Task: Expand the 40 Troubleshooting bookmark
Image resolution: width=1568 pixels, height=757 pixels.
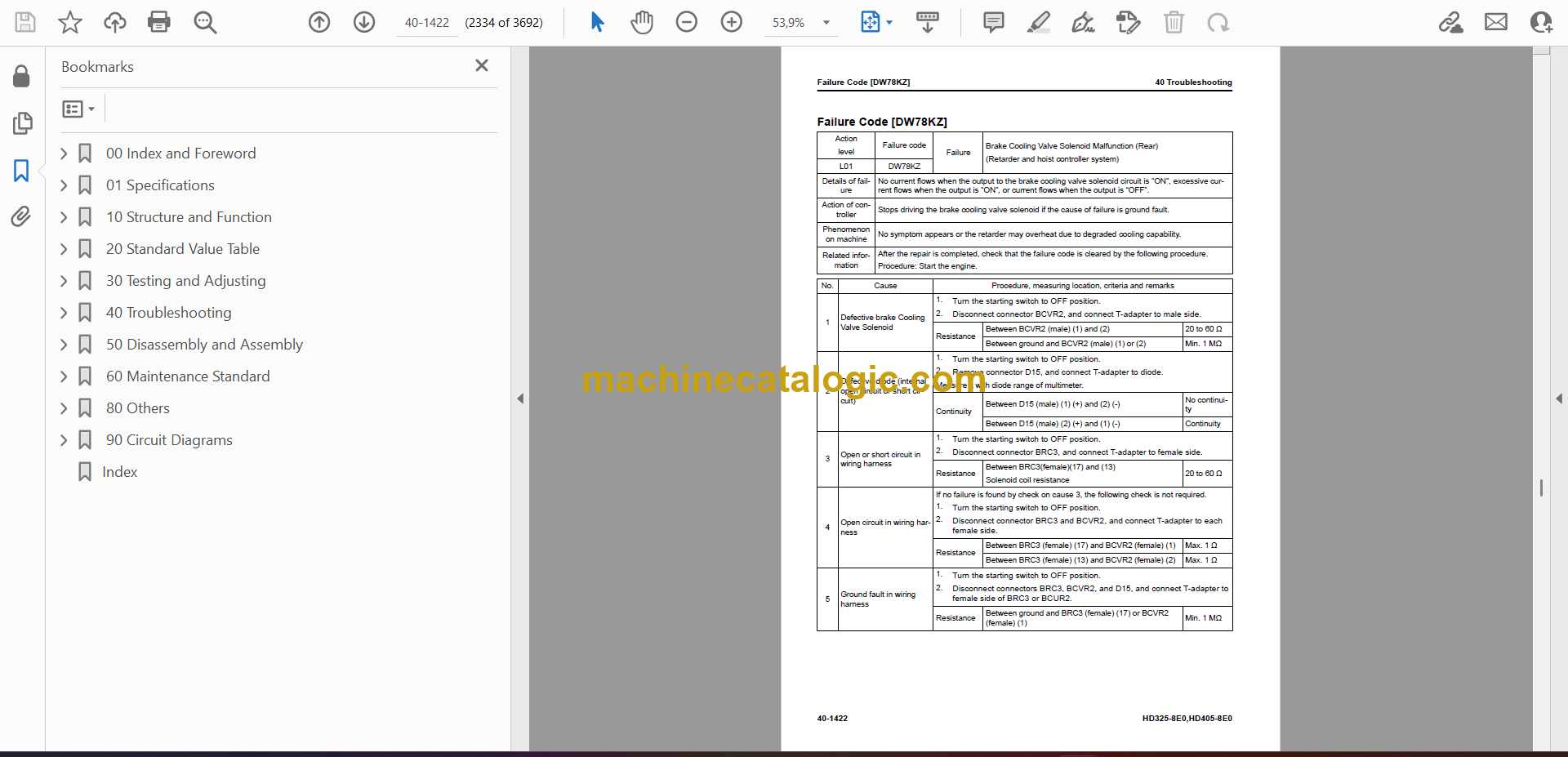Action: (x=64, y=313)
